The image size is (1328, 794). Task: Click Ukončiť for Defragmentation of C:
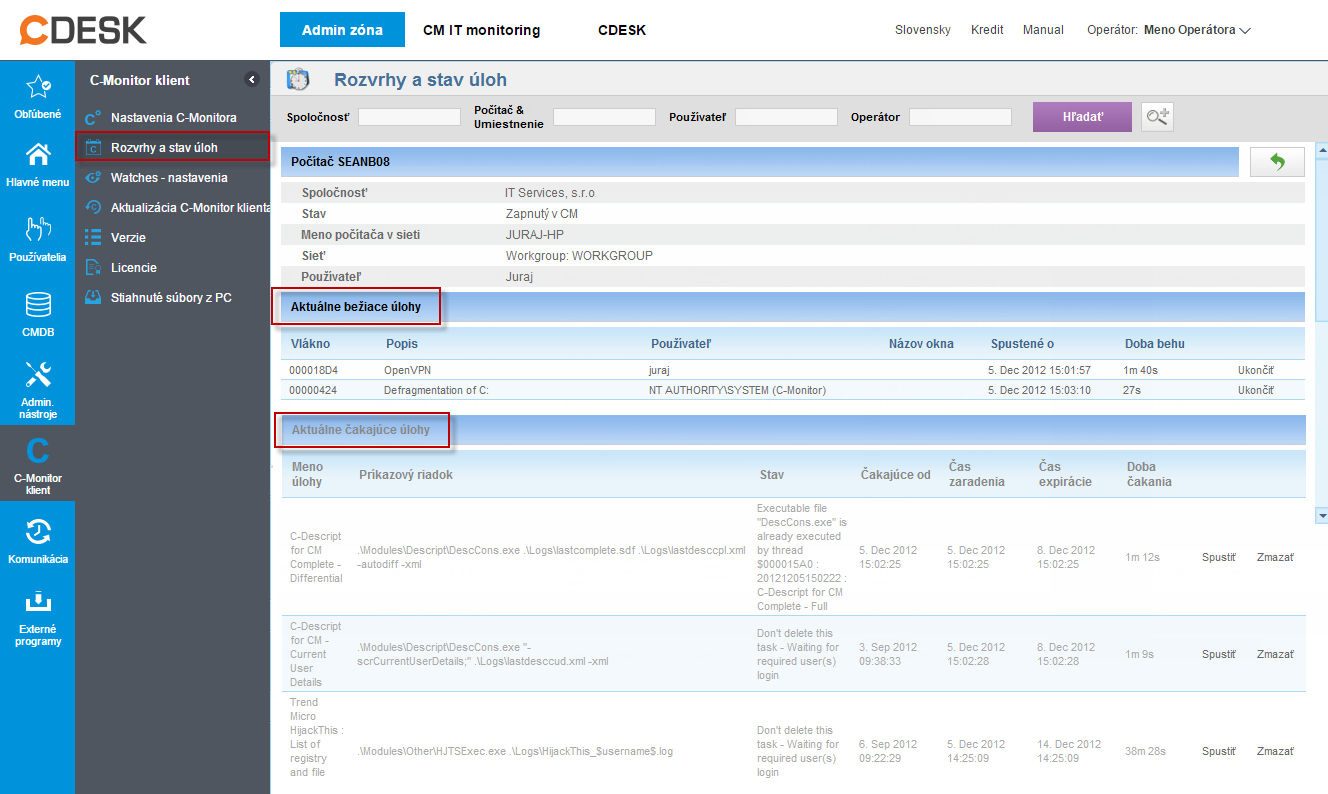pos(1256,390)
